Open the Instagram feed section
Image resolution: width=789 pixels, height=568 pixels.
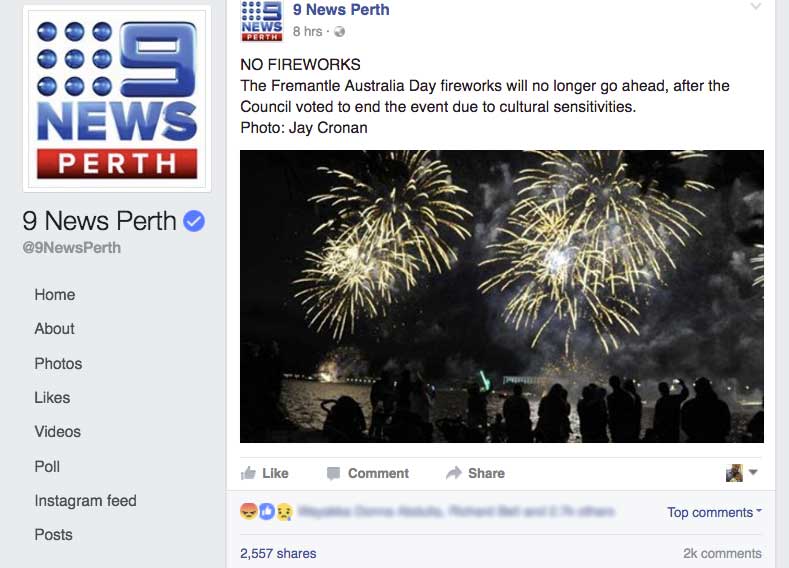86,501
